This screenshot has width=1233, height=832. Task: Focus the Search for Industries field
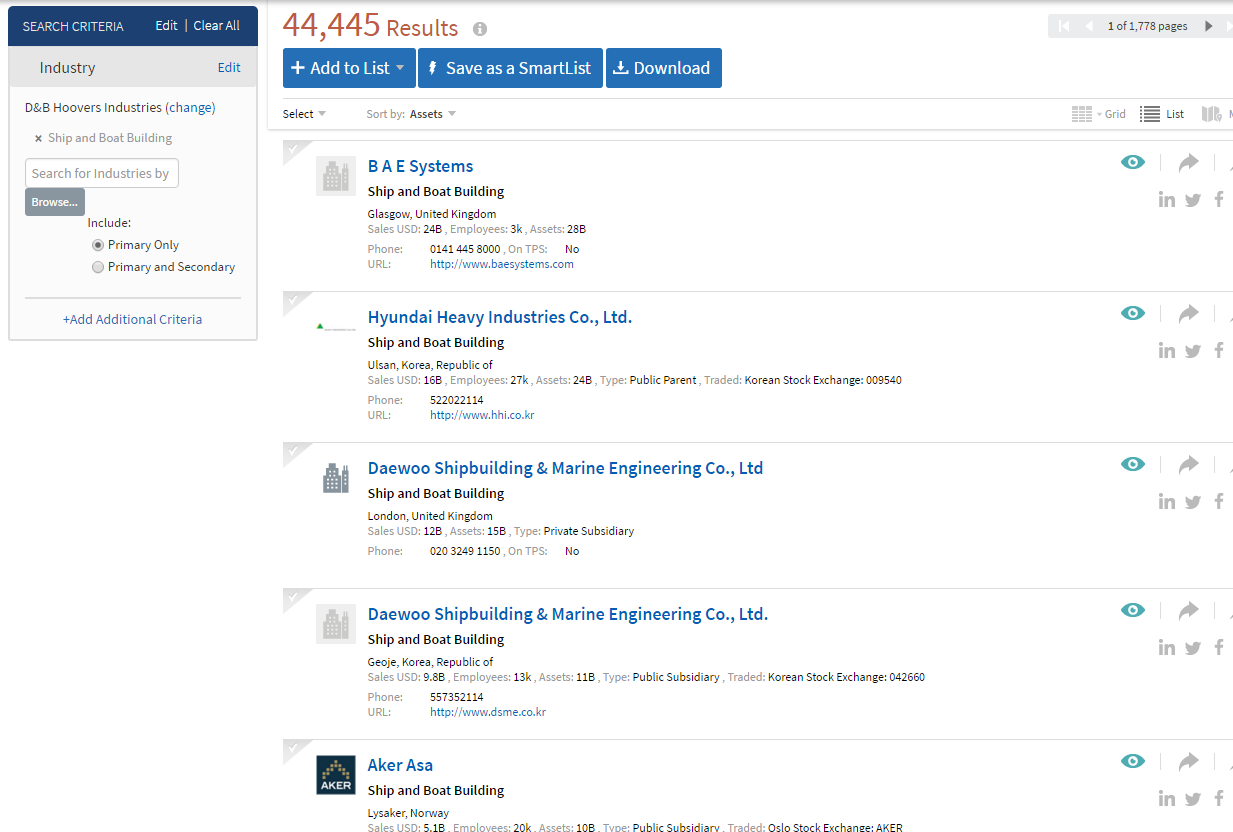101,173
